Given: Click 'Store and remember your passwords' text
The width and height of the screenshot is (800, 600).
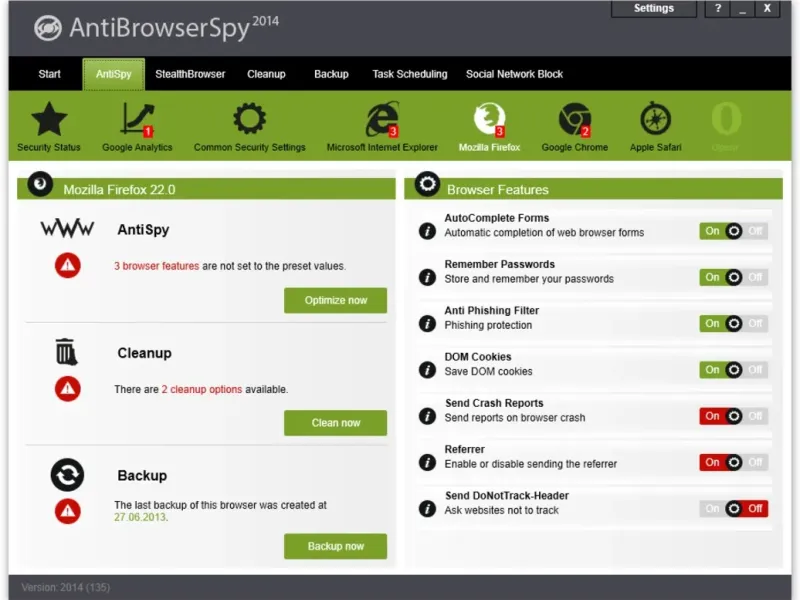Looking at the screenshot, I should tap(529, 279).
